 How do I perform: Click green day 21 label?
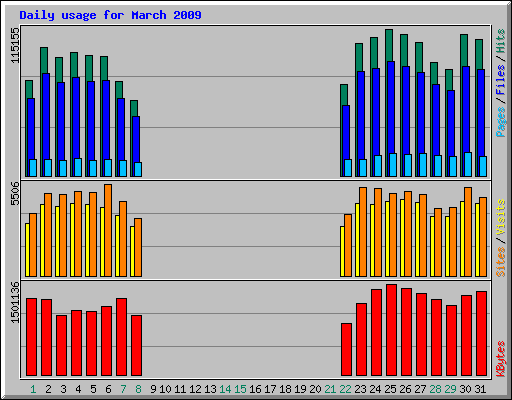[x=330, y=389]
